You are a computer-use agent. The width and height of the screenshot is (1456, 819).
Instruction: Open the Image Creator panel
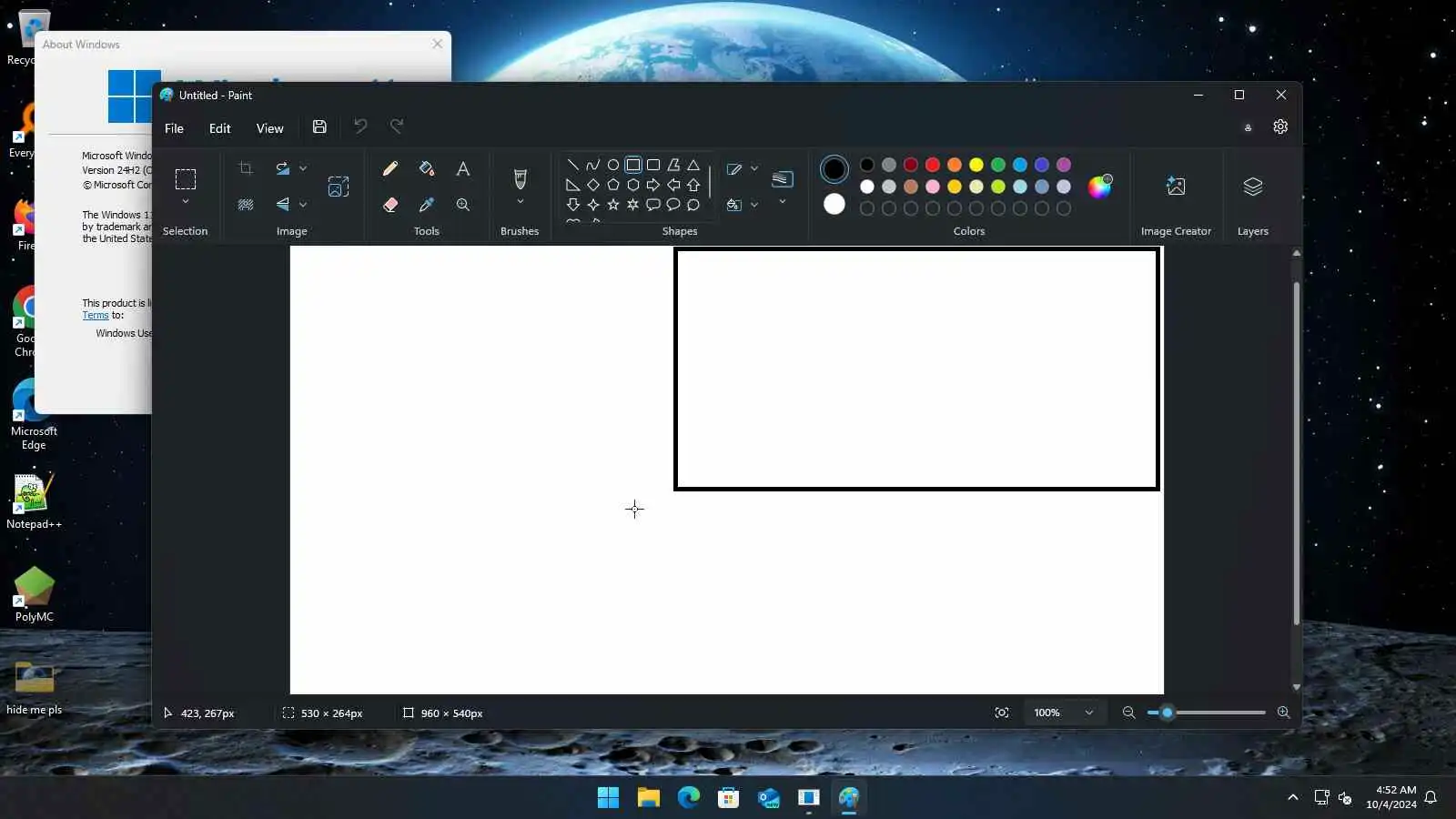(x=1176, y=187)
